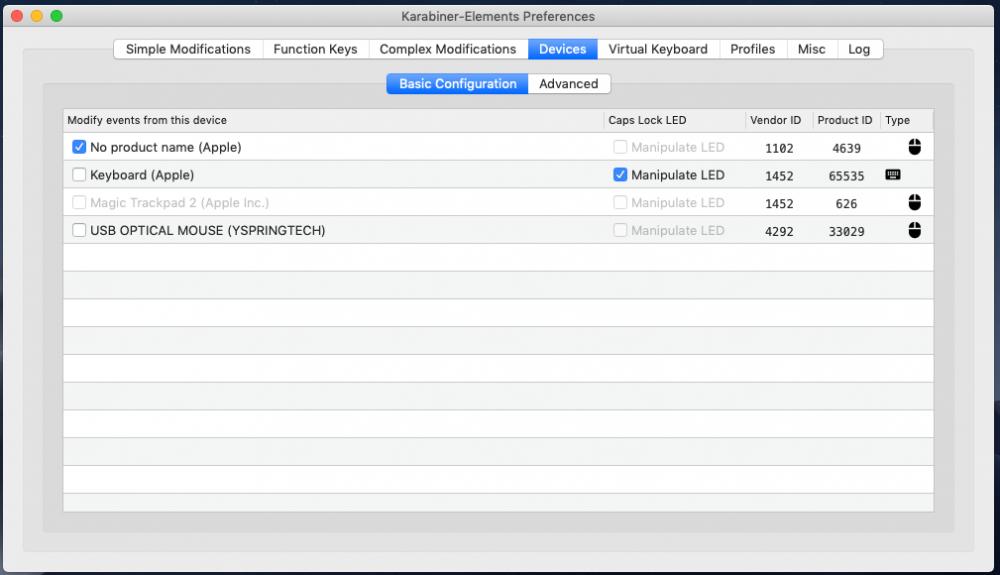
Task: Switch to the Advanced configuration segment
Action: point(568,84)
